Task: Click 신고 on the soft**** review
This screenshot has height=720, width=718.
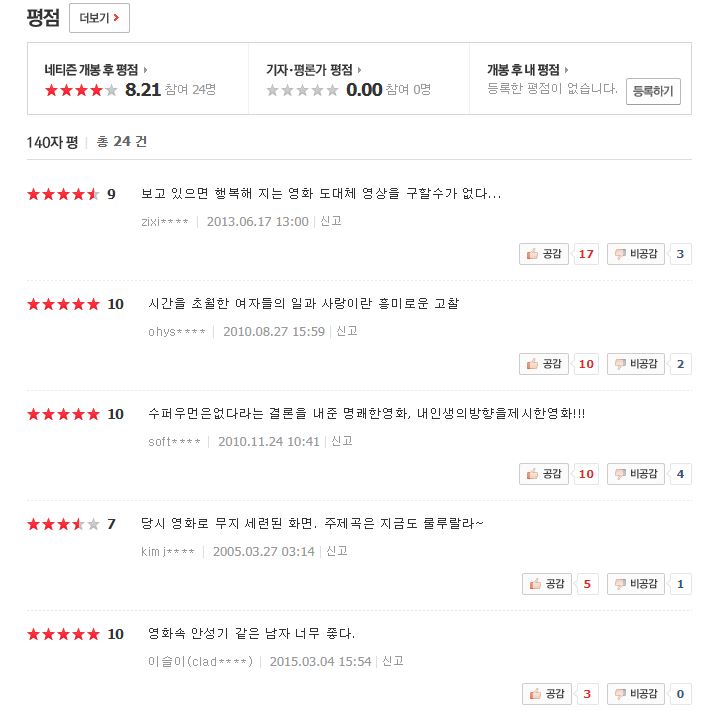Action: (342, 441)
